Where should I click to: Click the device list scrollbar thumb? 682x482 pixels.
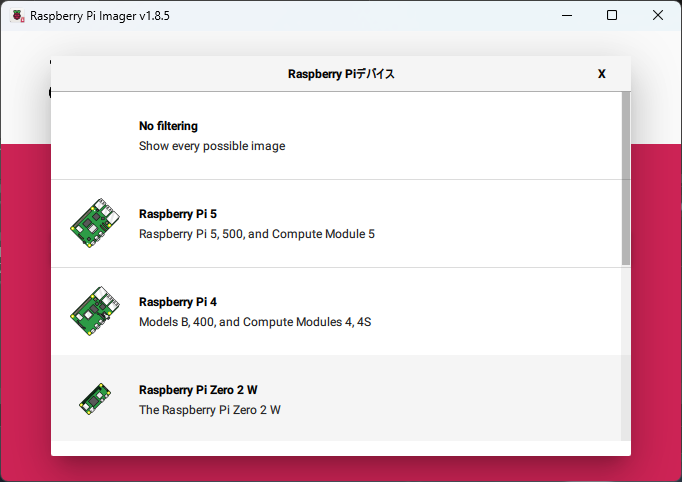626,178
